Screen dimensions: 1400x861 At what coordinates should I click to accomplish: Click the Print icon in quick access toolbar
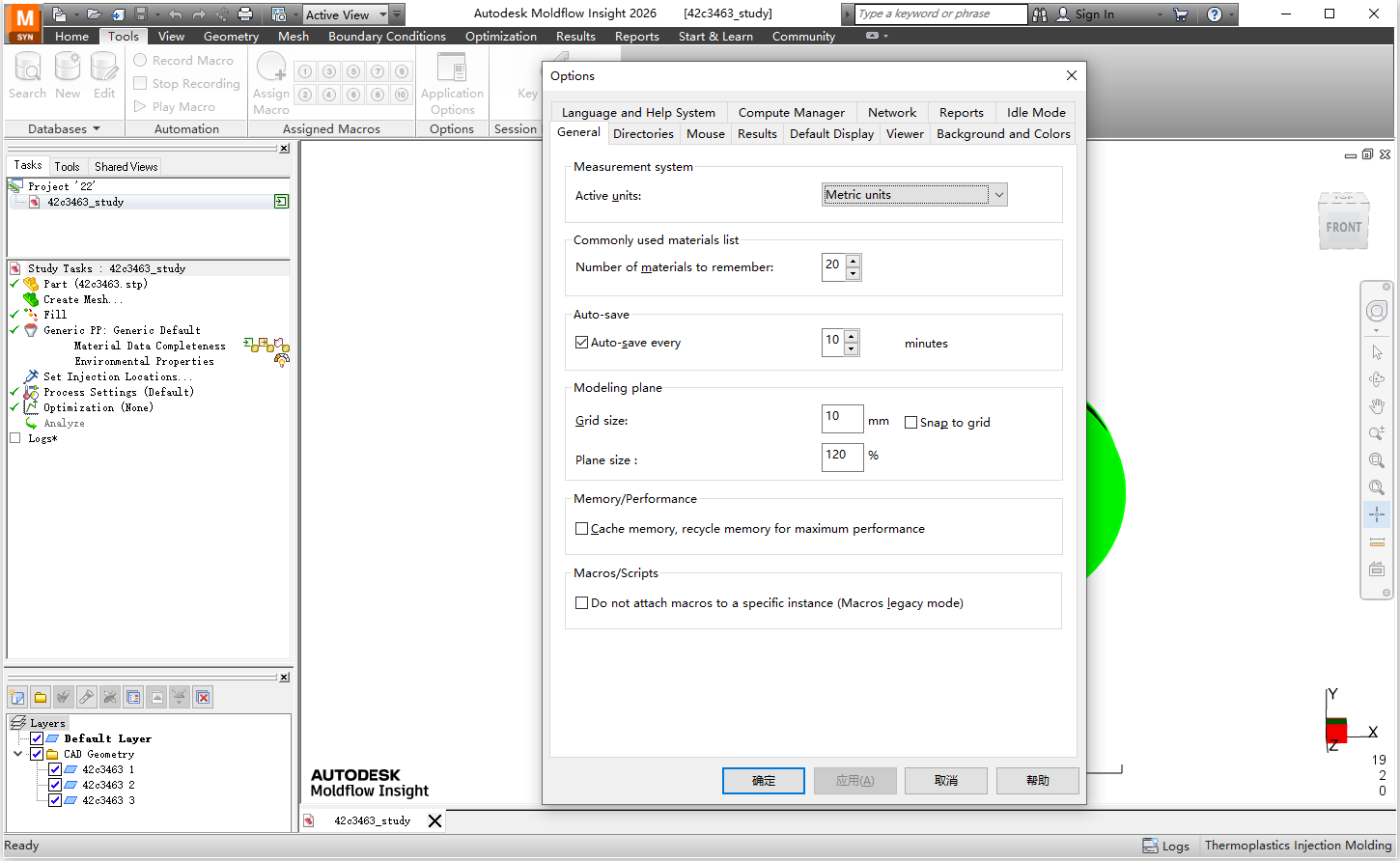pos(245,14)
